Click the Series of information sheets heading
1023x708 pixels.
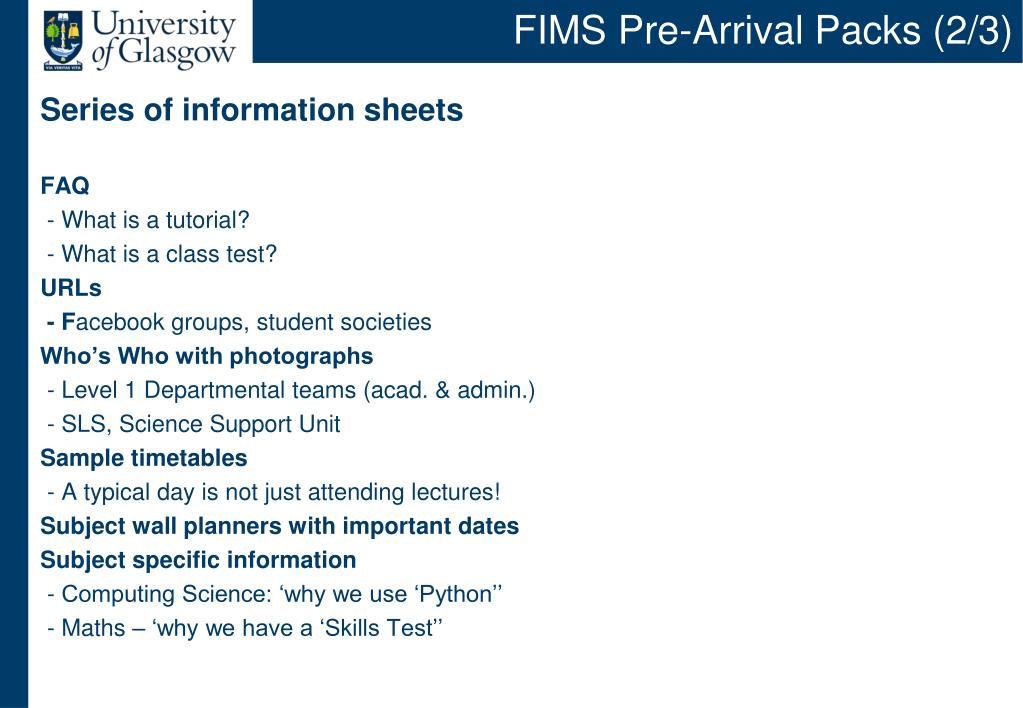(x=252, y=110)
